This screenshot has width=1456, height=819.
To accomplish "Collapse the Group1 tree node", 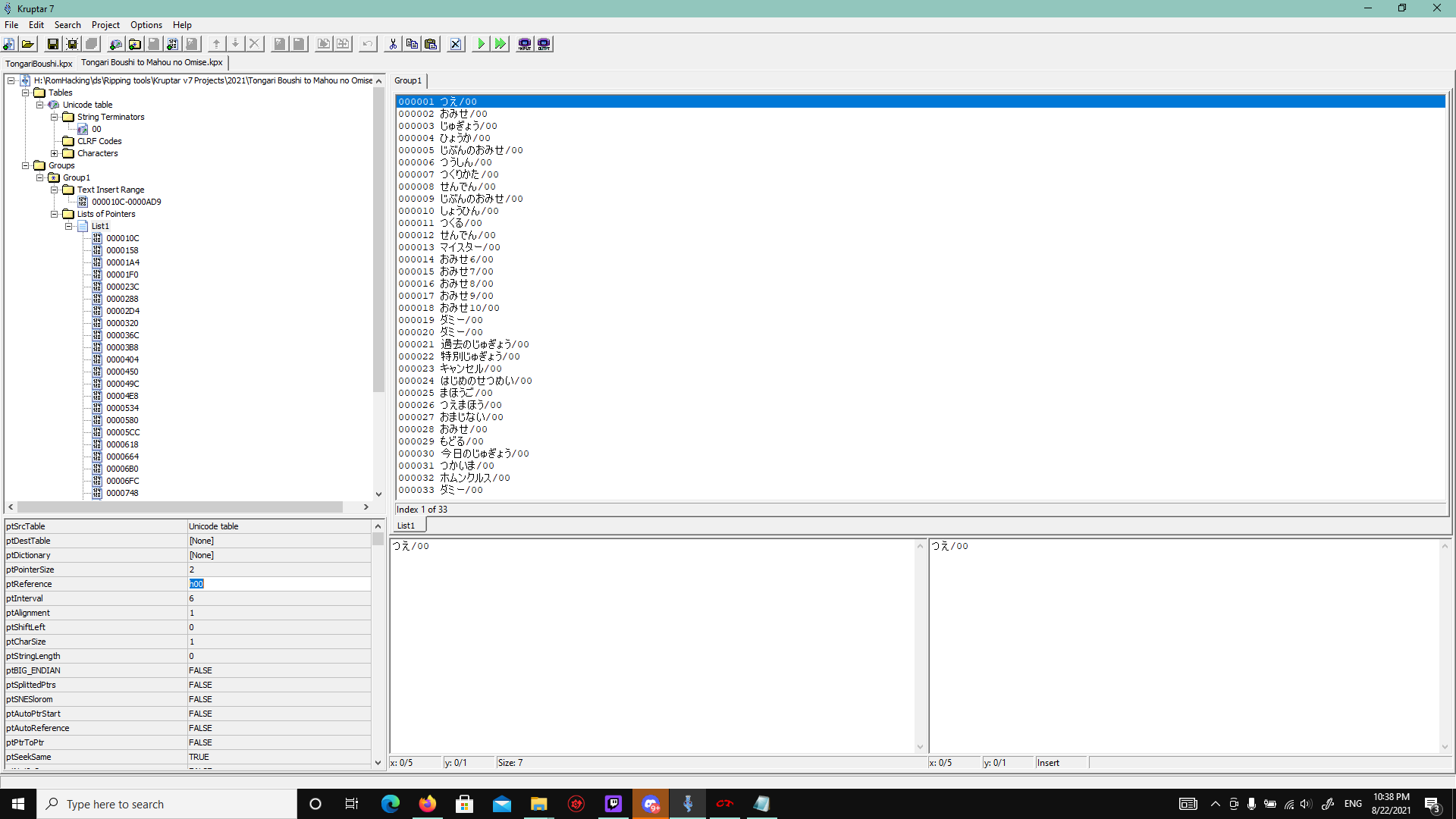I will (39, 177).
